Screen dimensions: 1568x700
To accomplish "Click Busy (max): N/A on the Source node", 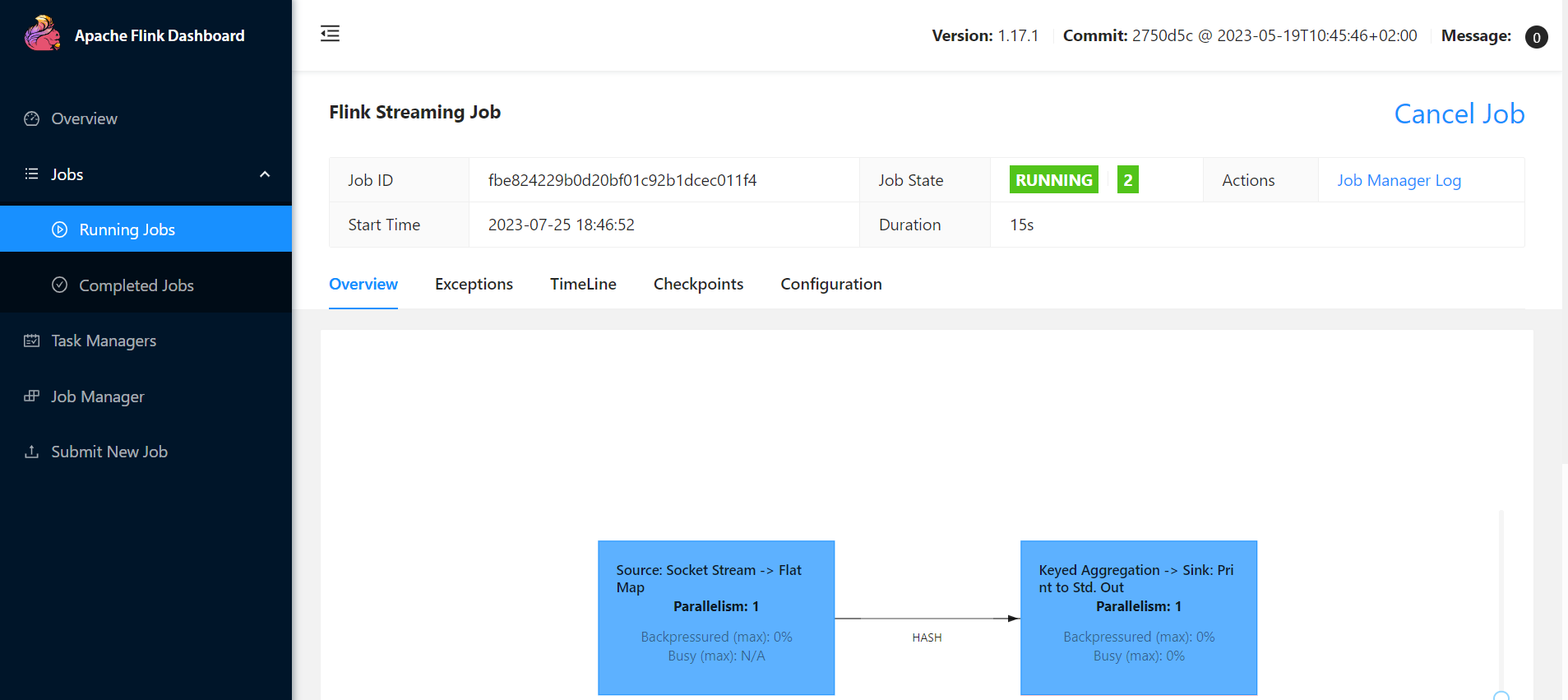I will click(716, 656).
